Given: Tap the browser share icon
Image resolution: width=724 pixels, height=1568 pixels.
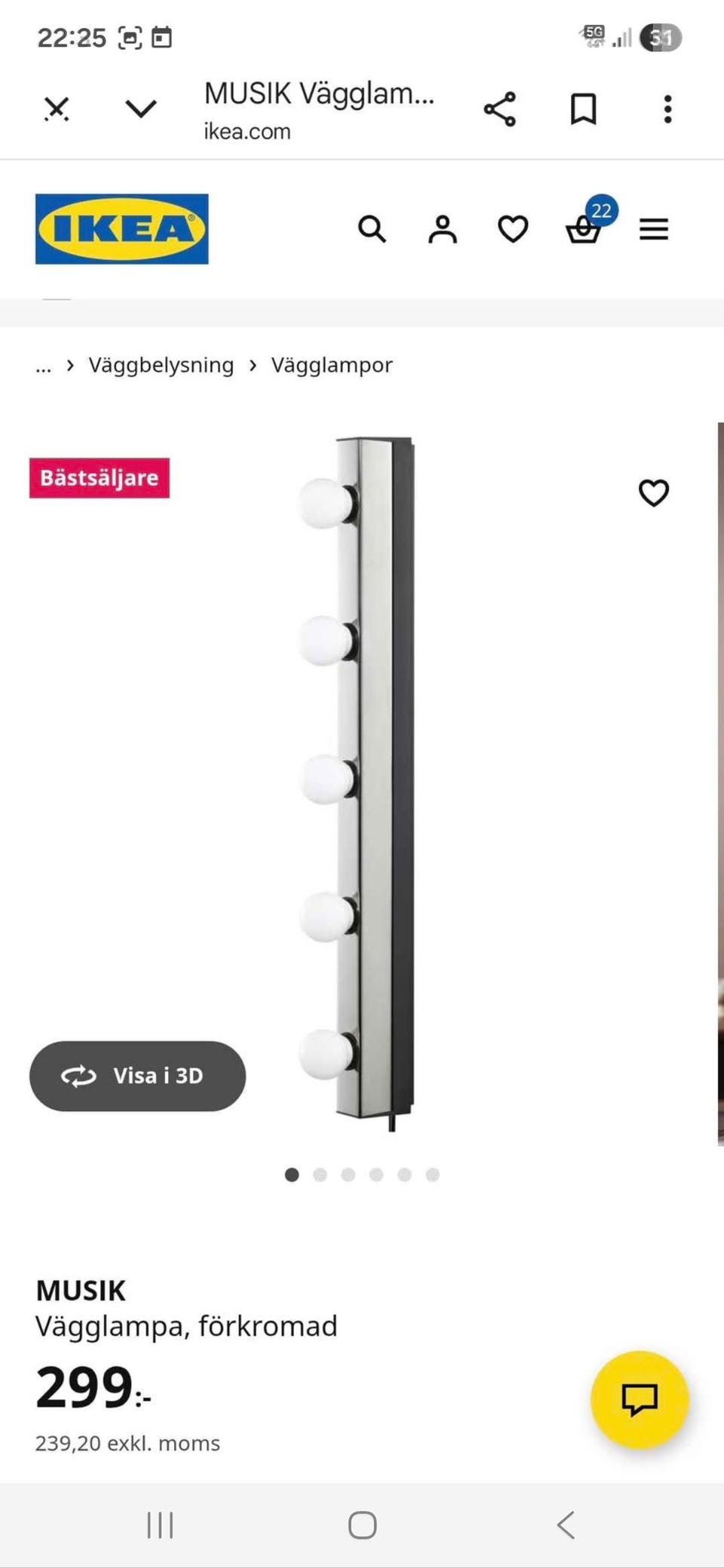Looking at the screenshot, I should click(x=500, y=109).
